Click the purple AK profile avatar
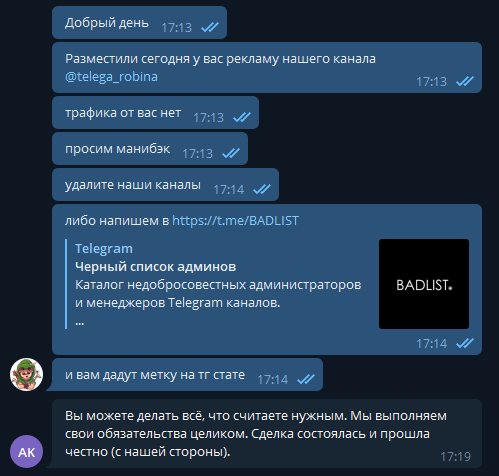The width and height of the screenshot is (499, 476). [26, 452]
